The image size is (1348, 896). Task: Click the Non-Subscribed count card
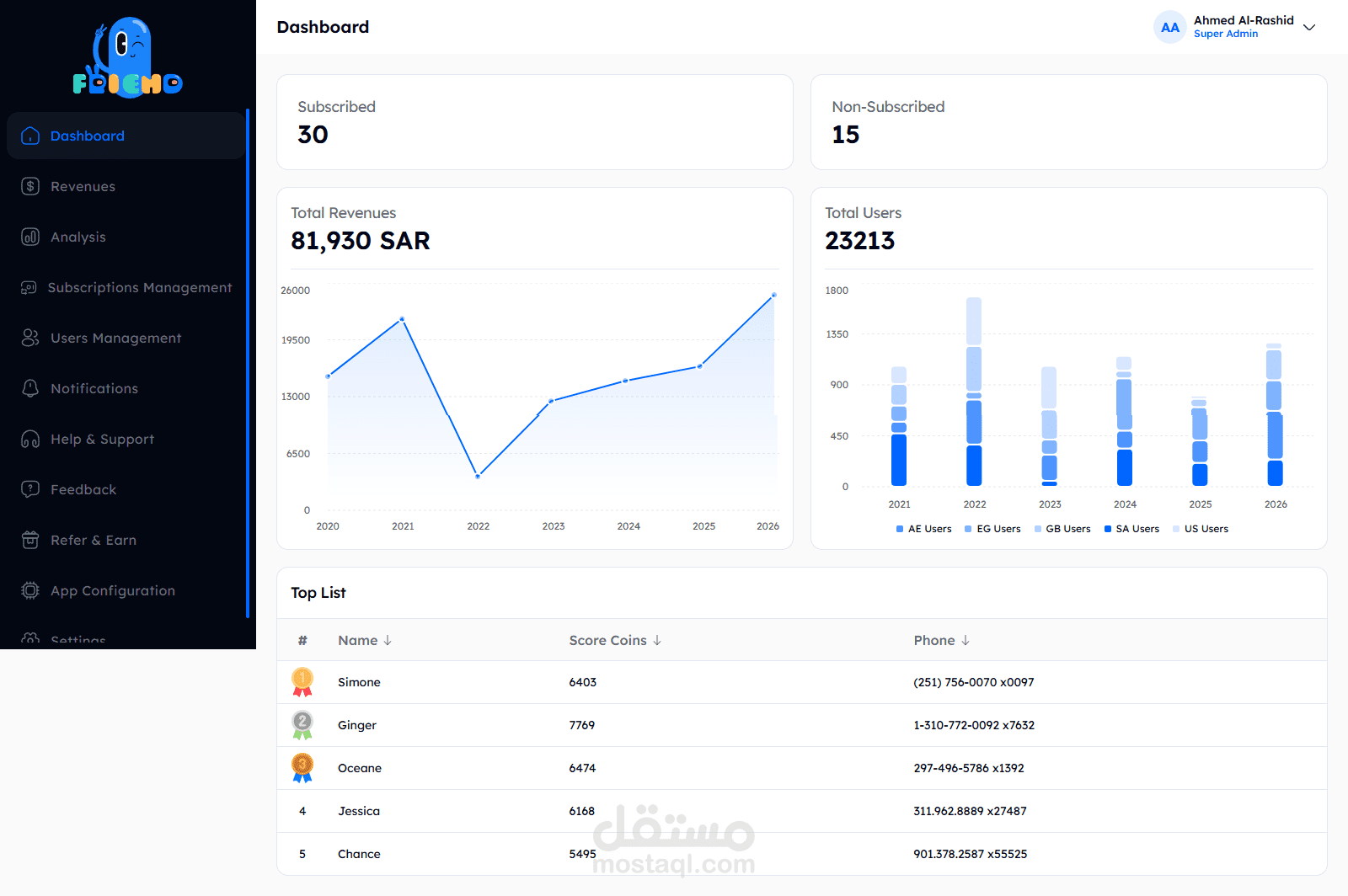pyautogui.click(x=1069, y=122)
